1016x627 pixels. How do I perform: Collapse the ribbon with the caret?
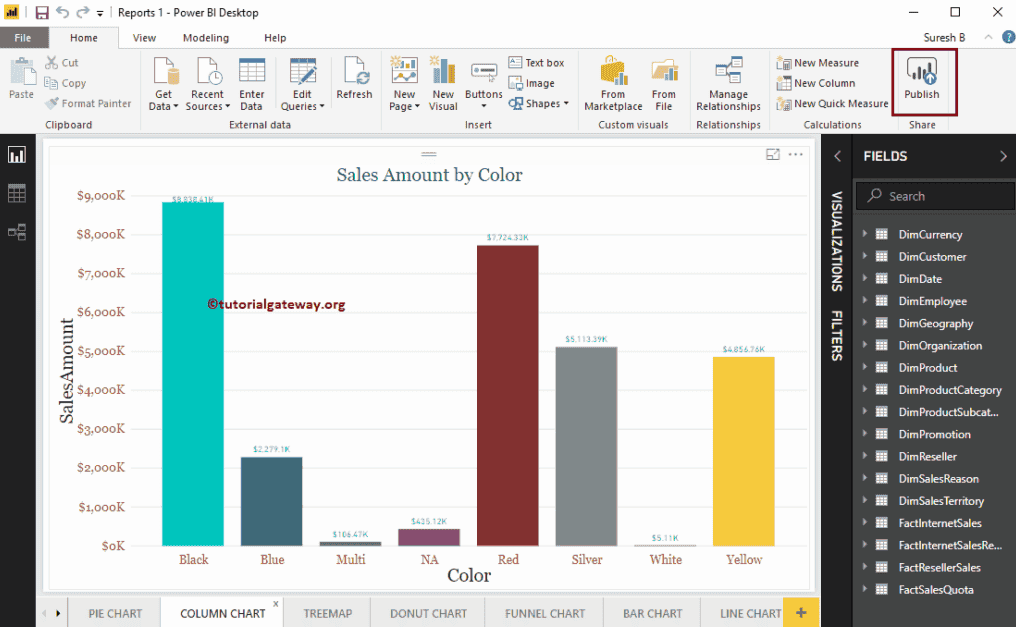[x=988, y=38]
